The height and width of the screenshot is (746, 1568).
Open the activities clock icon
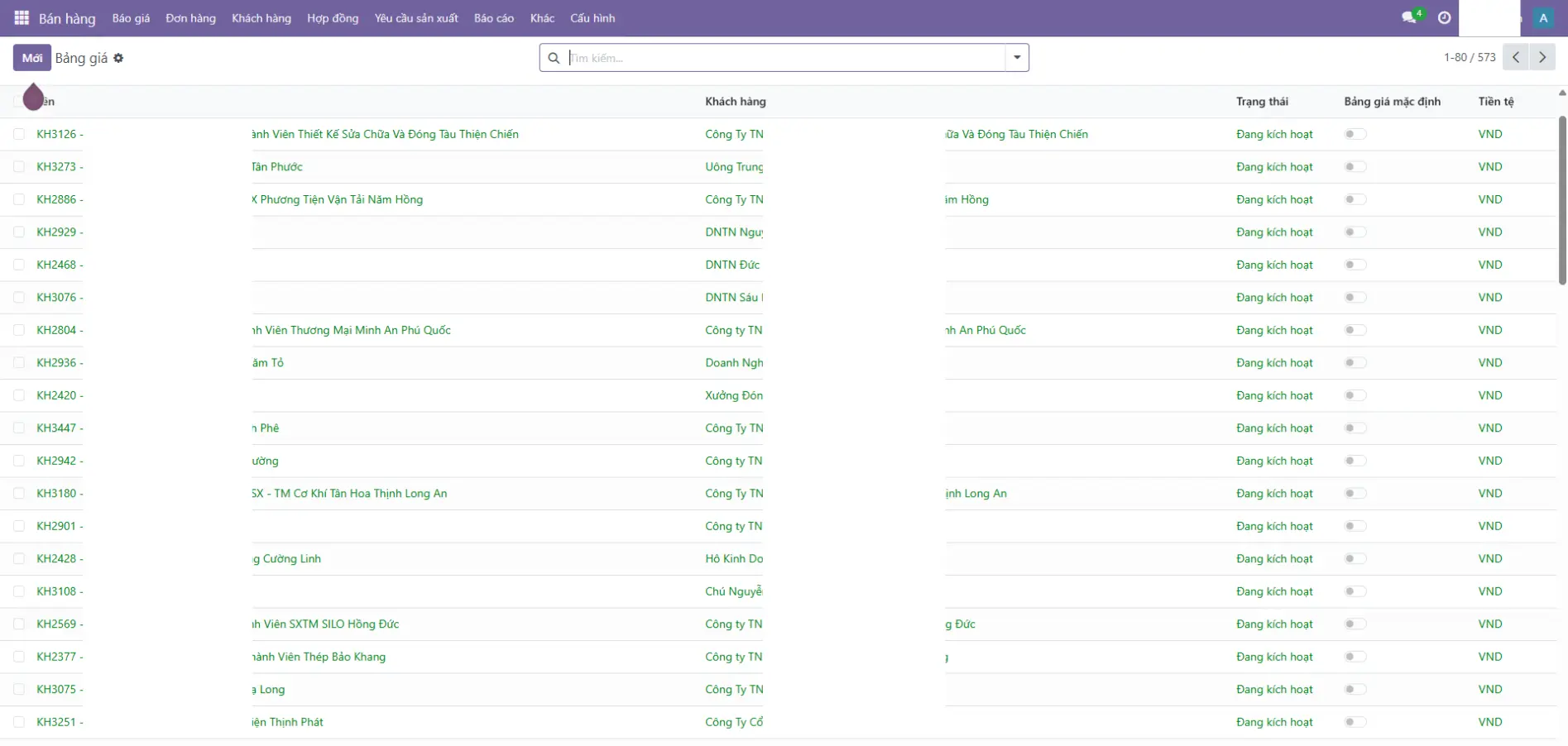click(x=1444, y=17)
